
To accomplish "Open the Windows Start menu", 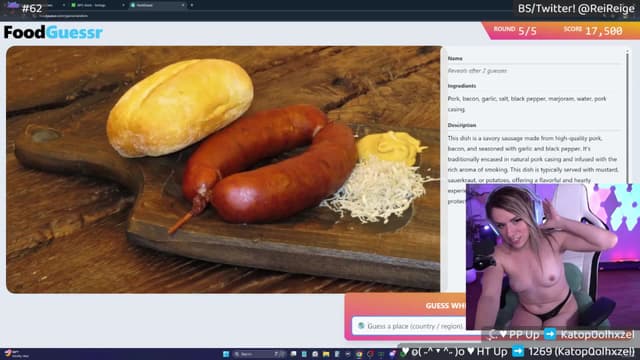I will coord(226,354).
